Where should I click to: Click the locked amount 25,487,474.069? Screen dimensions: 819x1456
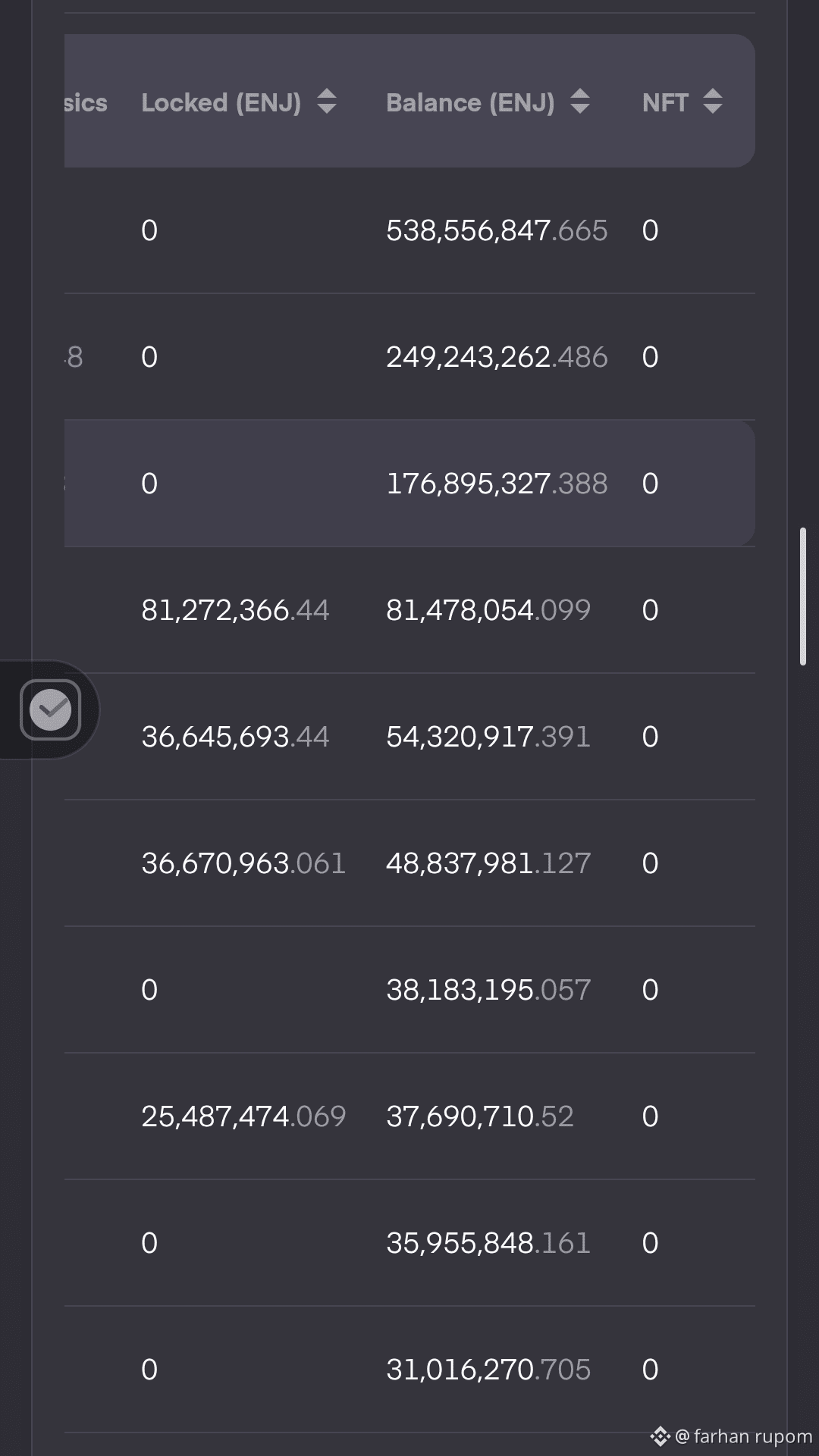pos(243,1116)
